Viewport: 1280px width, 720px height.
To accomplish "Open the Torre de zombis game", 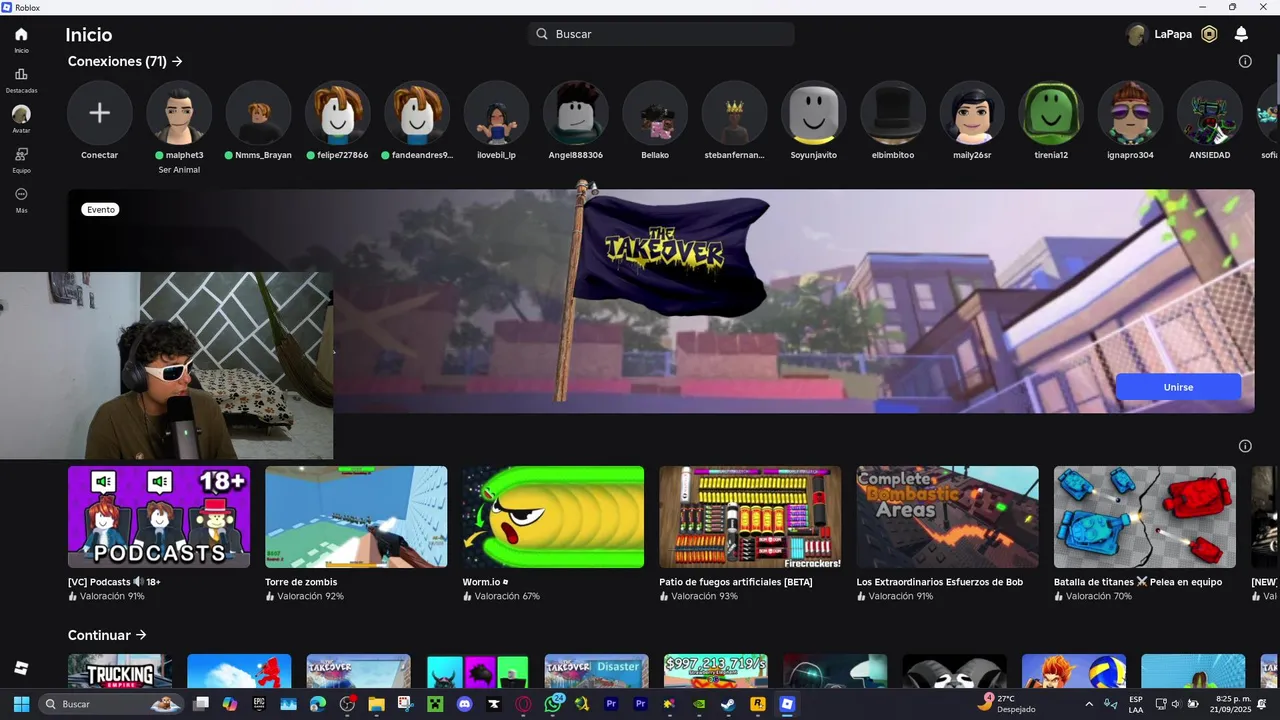I will 356,517.
